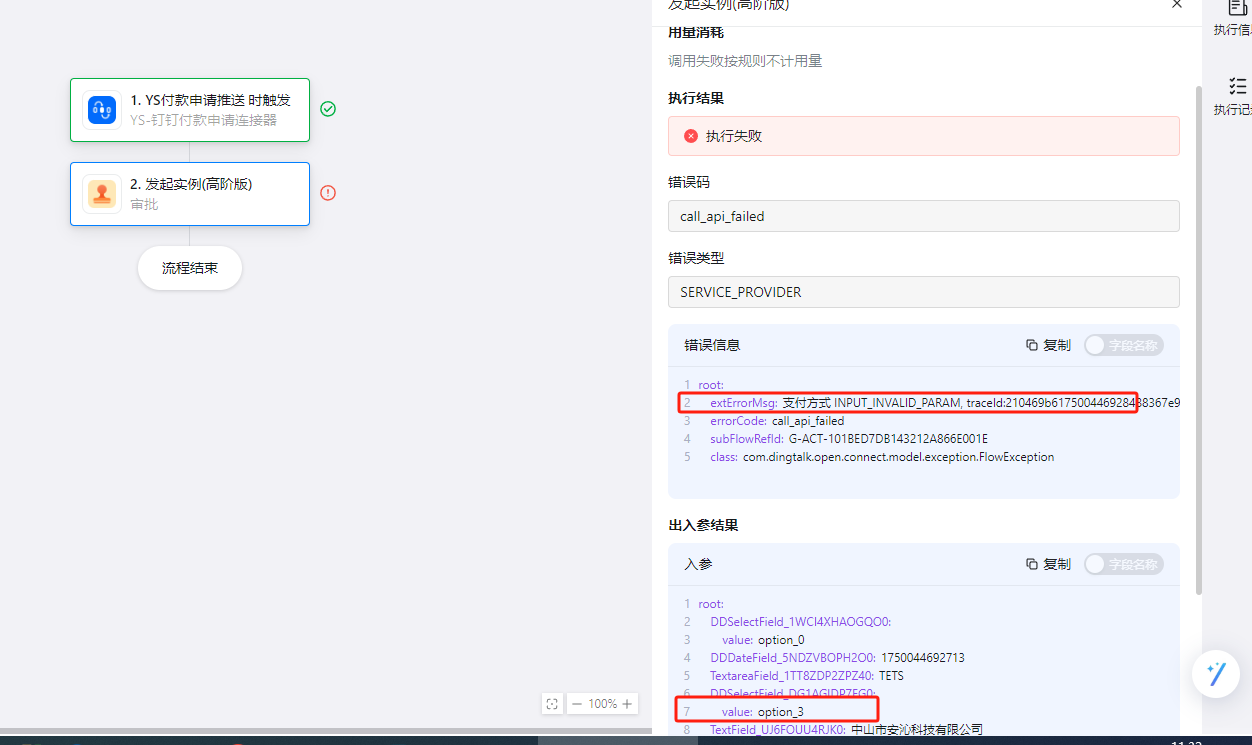1252x745 pixels.
Task: Click the 执行结果 section heading
Action: tap(696, 98)
